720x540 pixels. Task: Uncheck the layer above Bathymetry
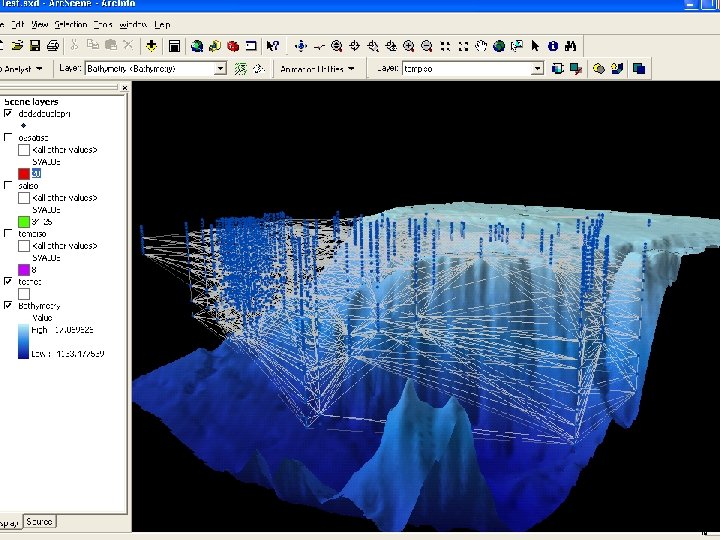click(8, 281)
